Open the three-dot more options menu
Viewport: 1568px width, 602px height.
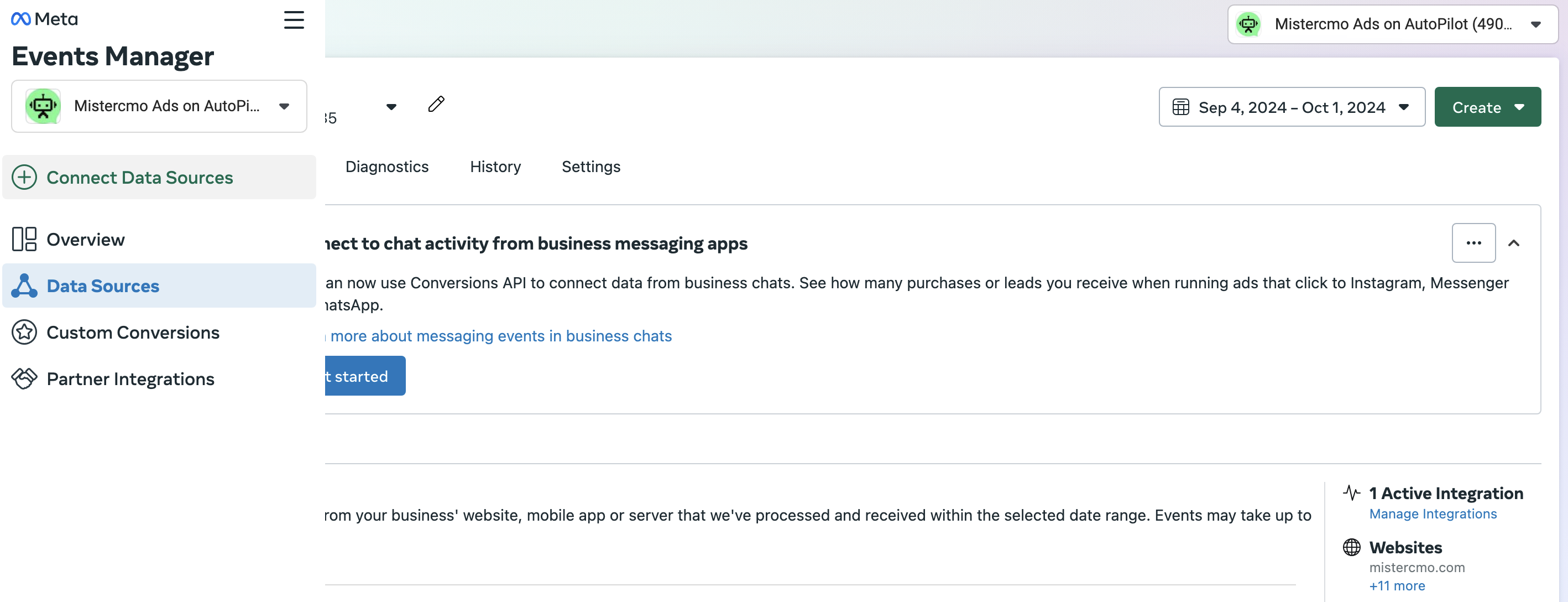(1473, 243)
